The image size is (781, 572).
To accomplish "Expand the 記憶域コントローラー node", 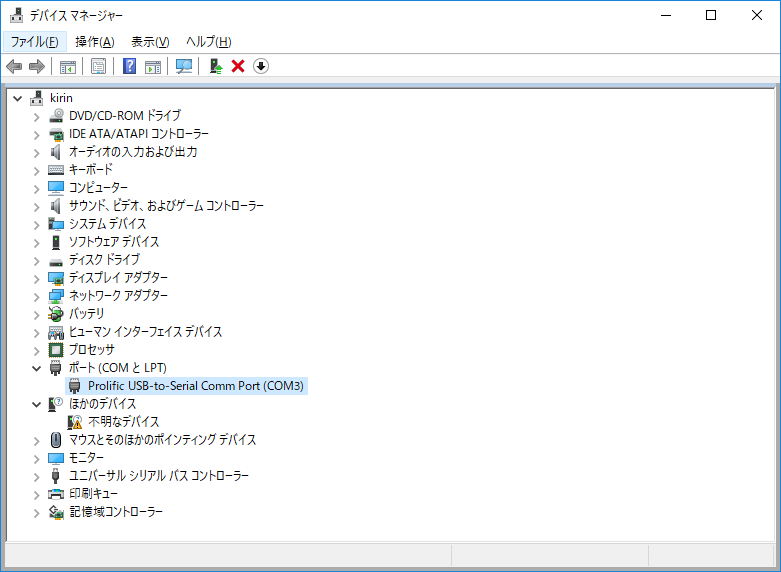I will [x=36, y=512].
